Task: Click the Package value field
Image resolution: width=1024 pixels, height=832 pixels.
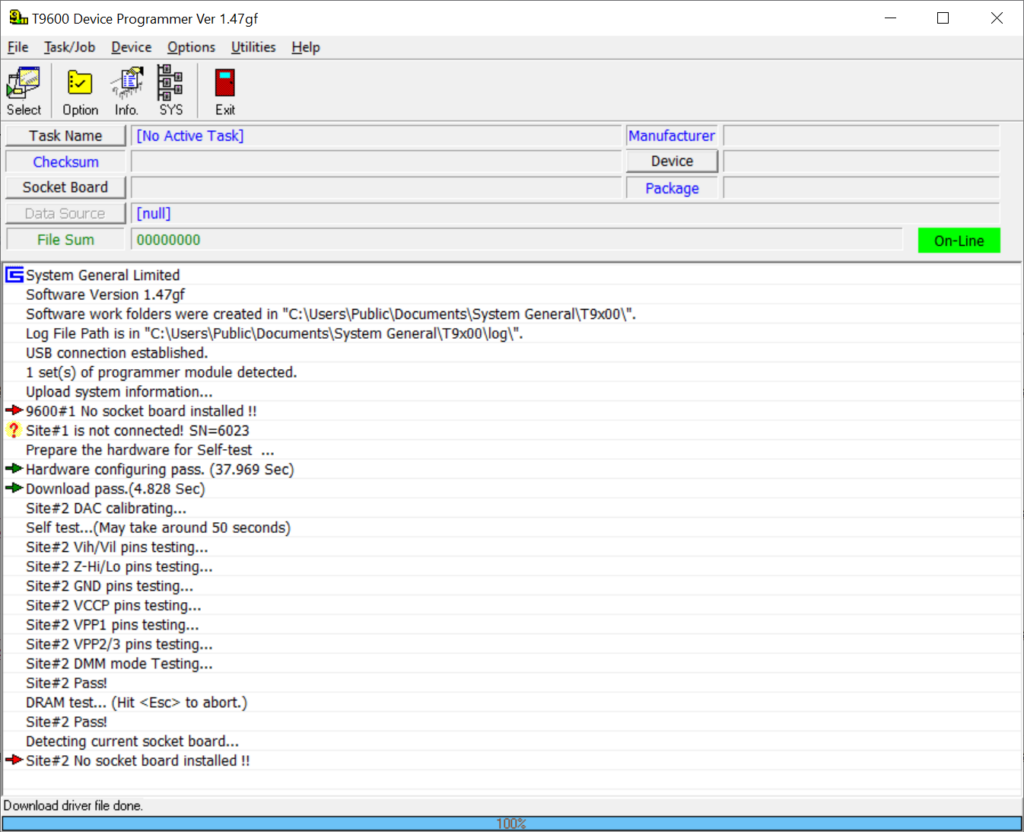Action: click(x=861, y=188)
